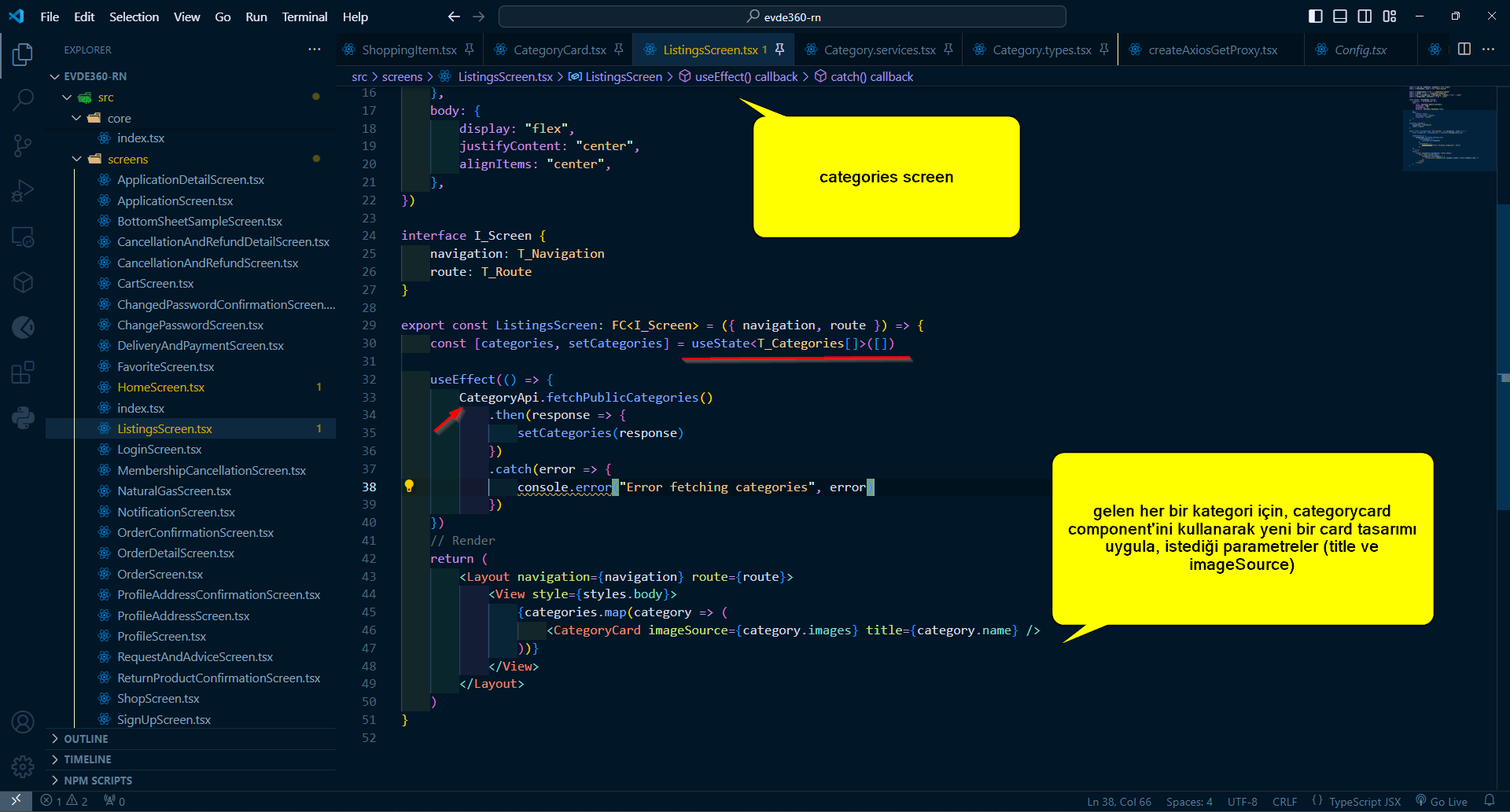Unpin the ListingsScreen.tsx tab
1510x812 pixels.
(779, 50)
